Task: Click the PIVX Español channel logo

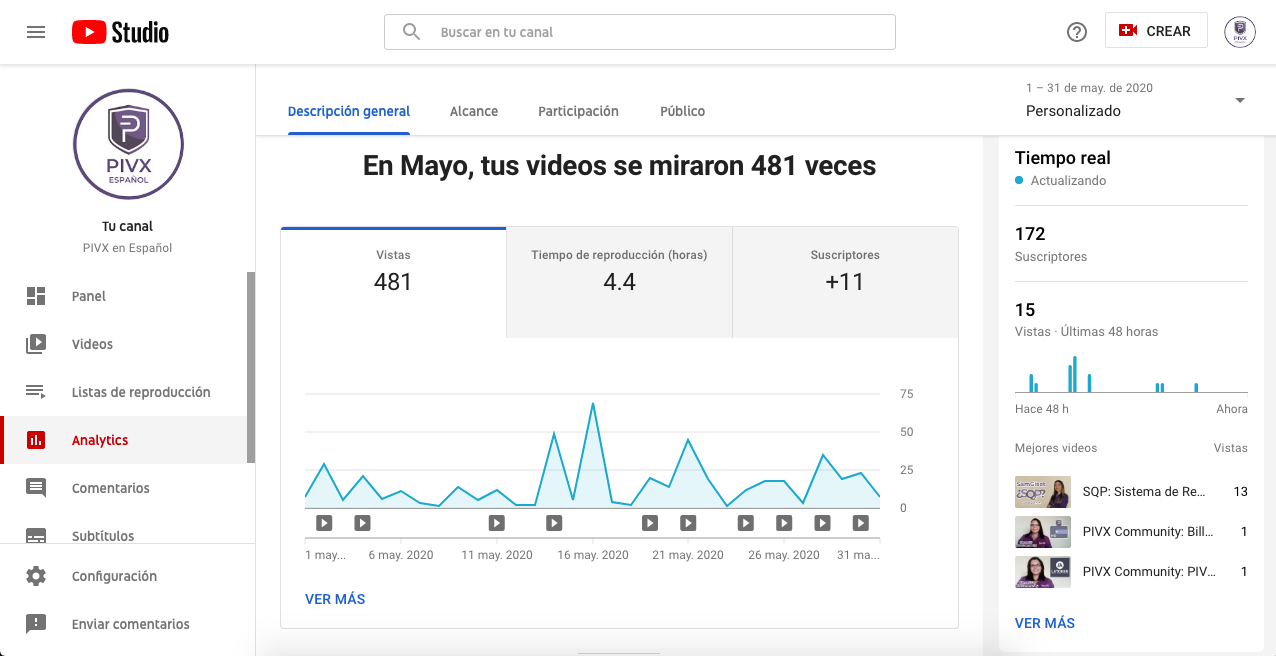Action: pyautogui.click(x=128, y=144)
